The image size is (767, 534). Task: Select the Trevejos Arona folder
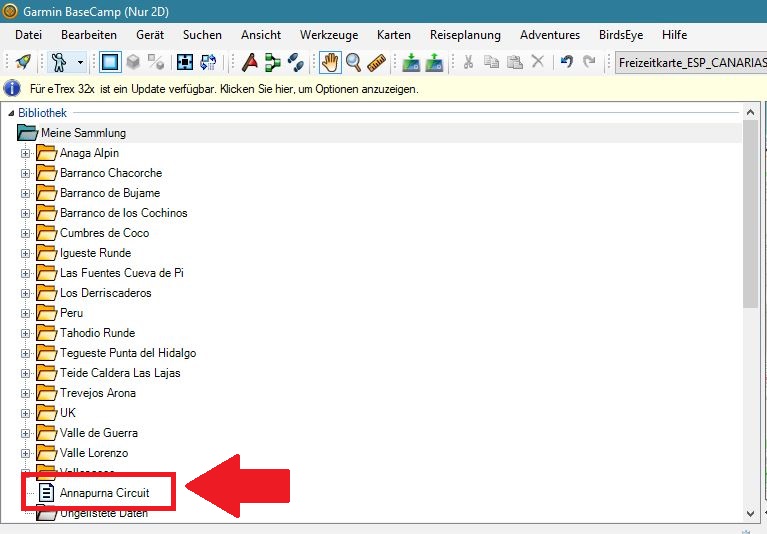[x=97, y=393]
